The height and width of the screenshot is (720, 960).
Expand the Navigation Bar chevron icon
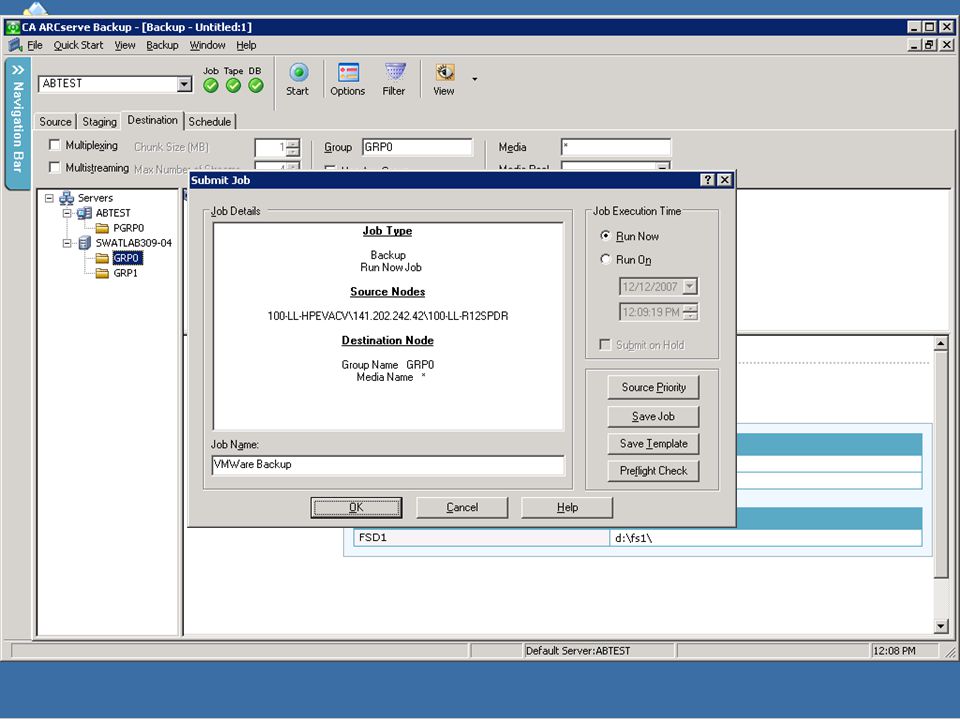click(x=17, y=70)
